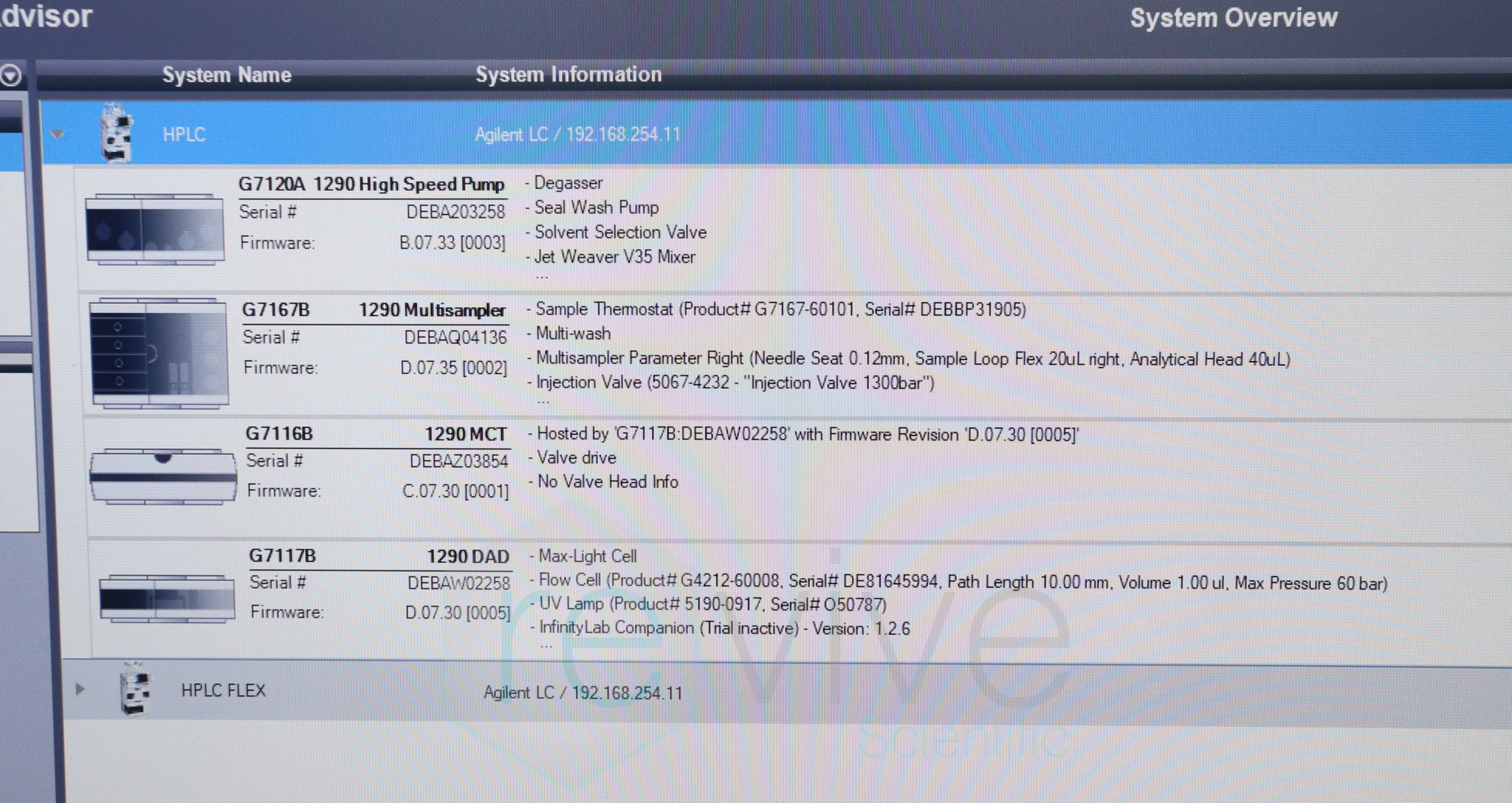Click the 1290 DAD module name

coord(468,556)
